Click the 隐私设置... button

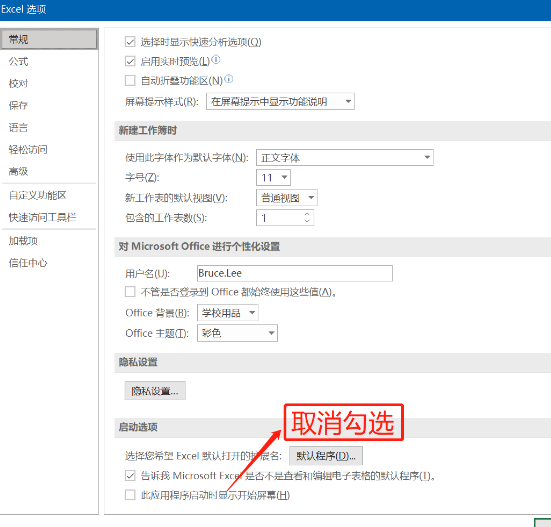tap(155, 391)
